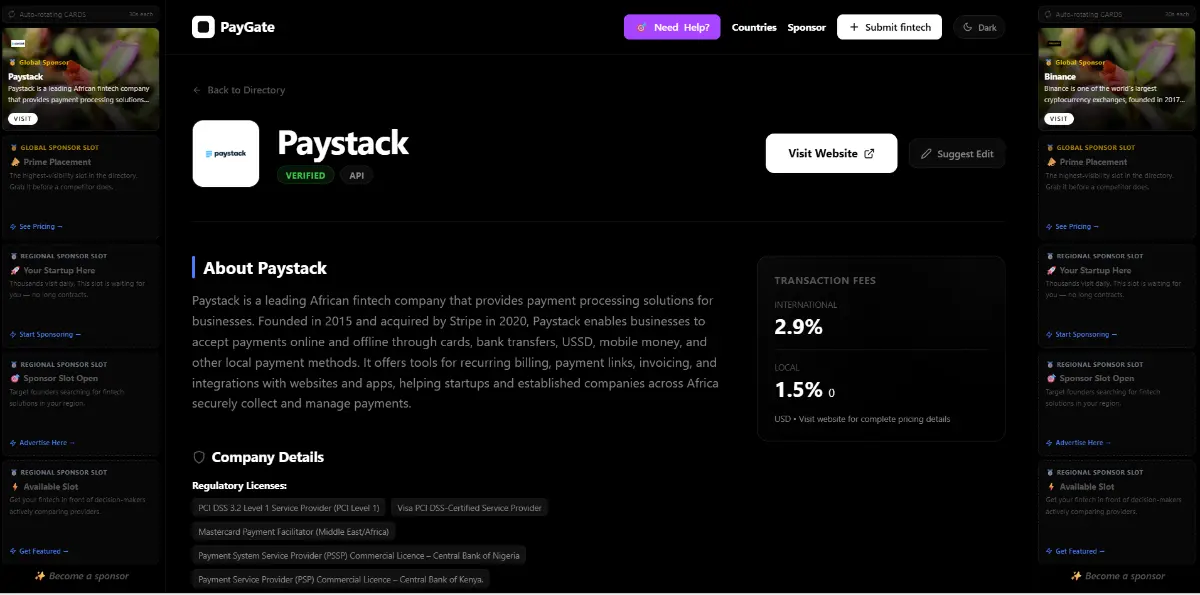Toggle Dark mode in the top bar
The width and height of the screenshot is (1200, 595).
pyautogui.click(x=979, y=27)
